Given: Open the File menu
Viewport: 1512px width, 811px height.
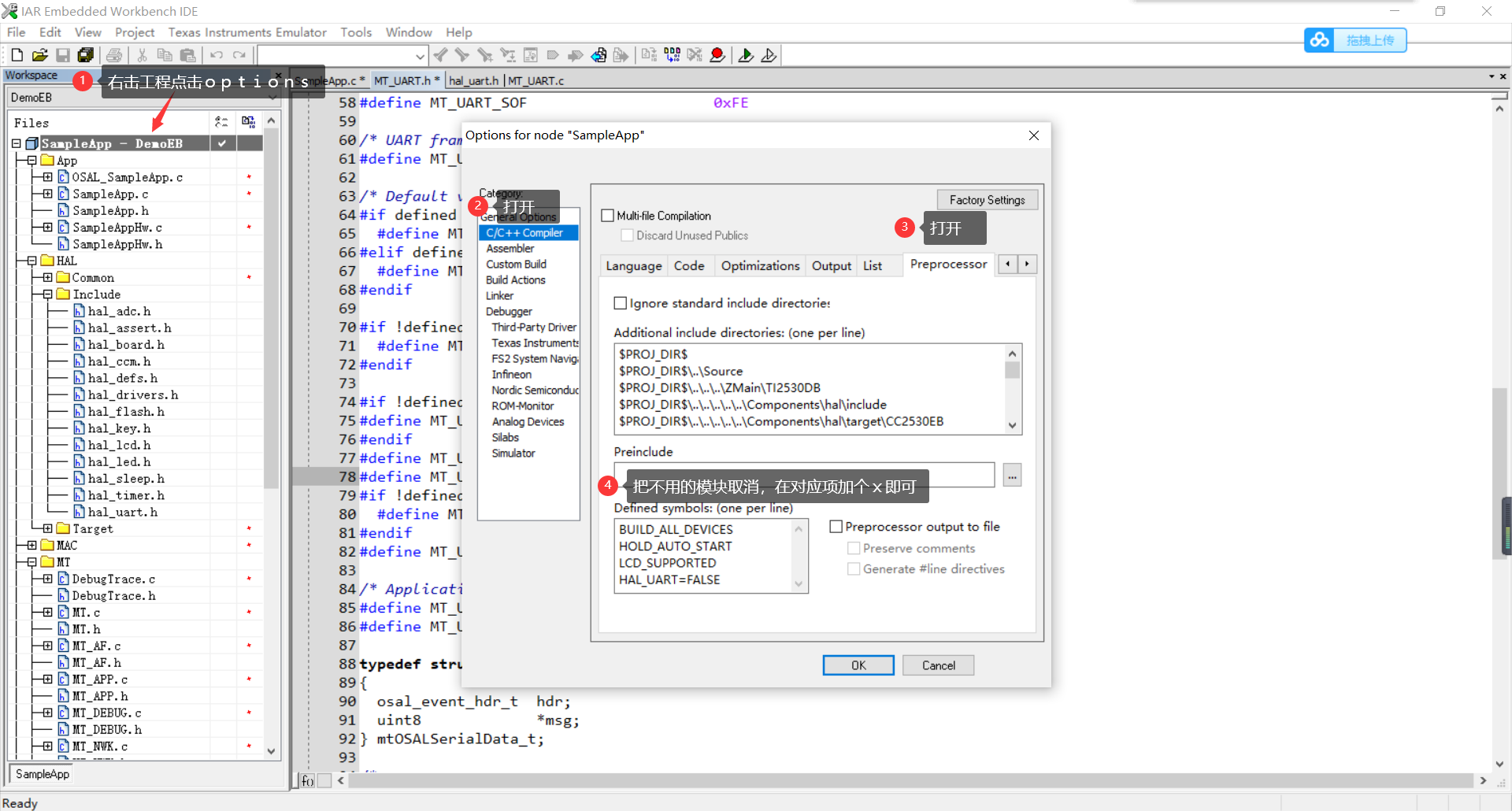Looking at the screenshot, I should point(17,32).
